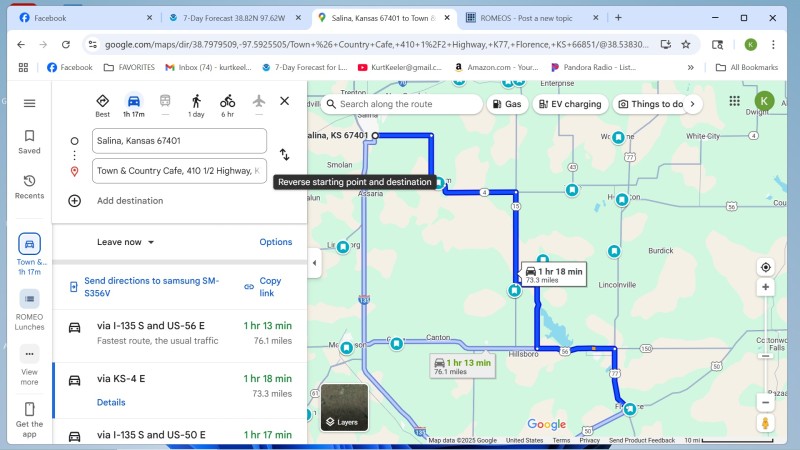Select Best travel mode
Image resolution: width=800 pixels, height=450 pixels.
tap(103, 106)
